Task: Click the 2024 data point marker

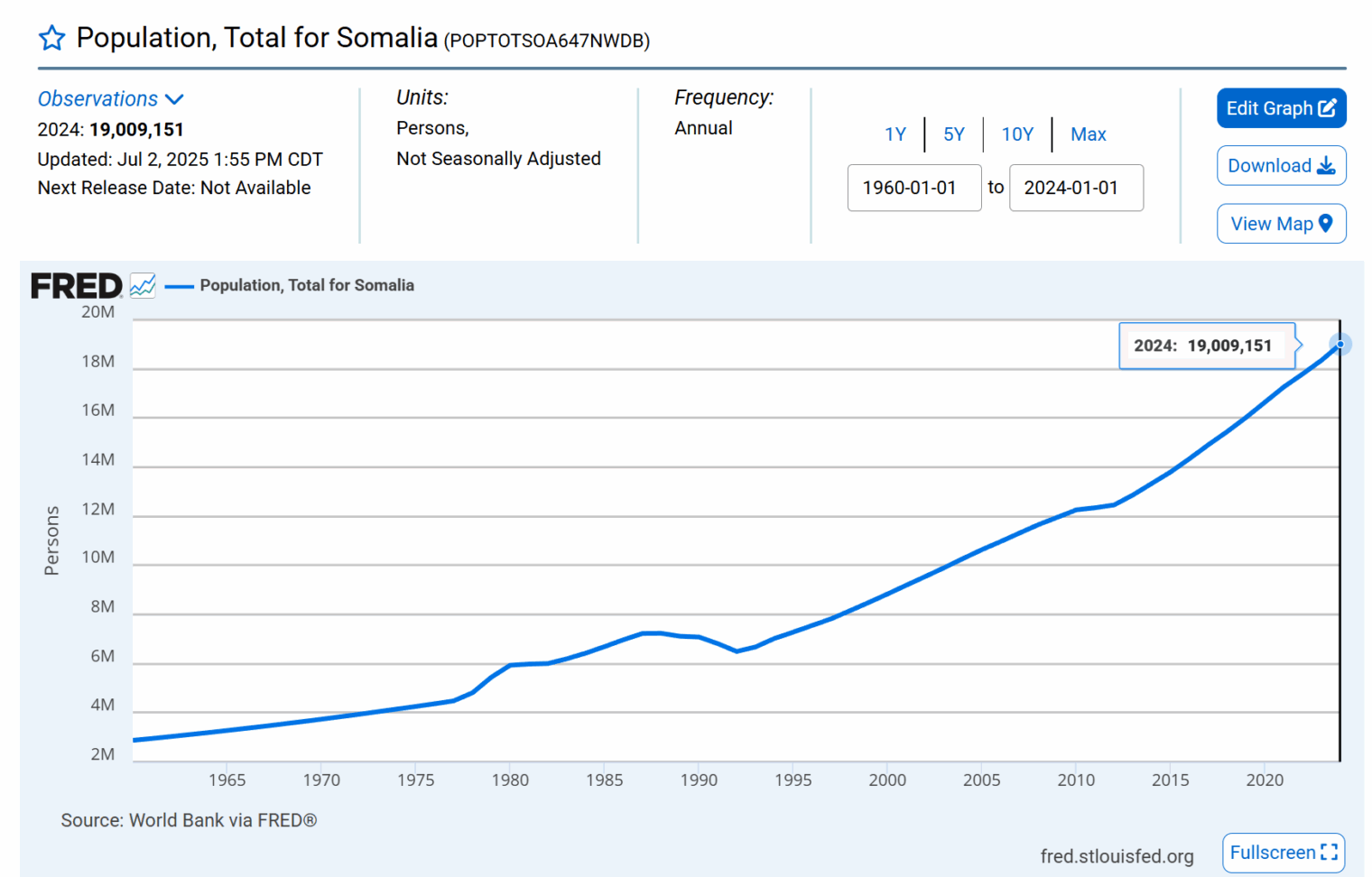Action: click(1340, 344)
